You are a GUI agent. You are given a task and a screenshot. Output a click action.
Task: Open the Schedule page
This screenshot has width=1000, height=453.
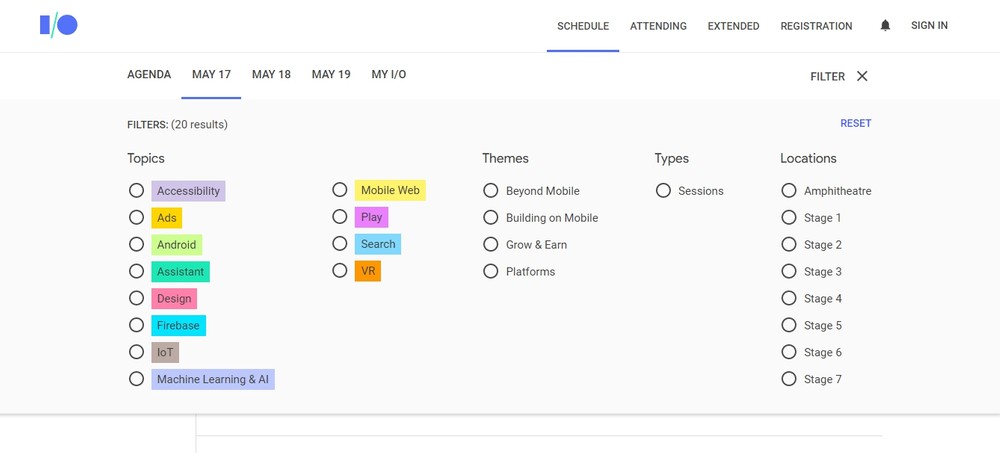coord(583,26)
